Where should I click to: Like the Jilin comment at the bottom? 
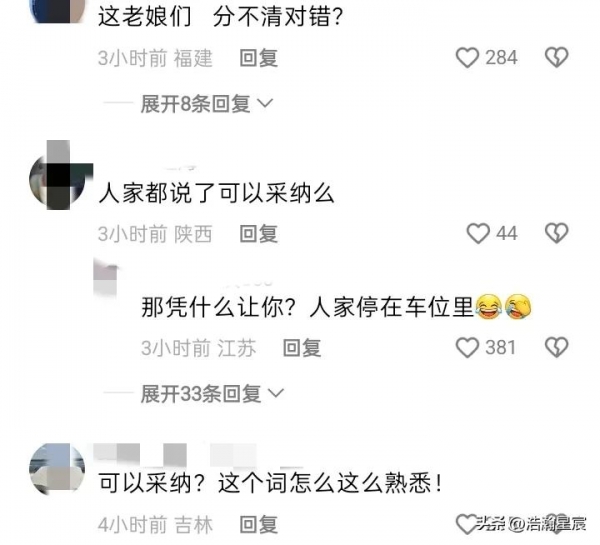pos(466,524)
